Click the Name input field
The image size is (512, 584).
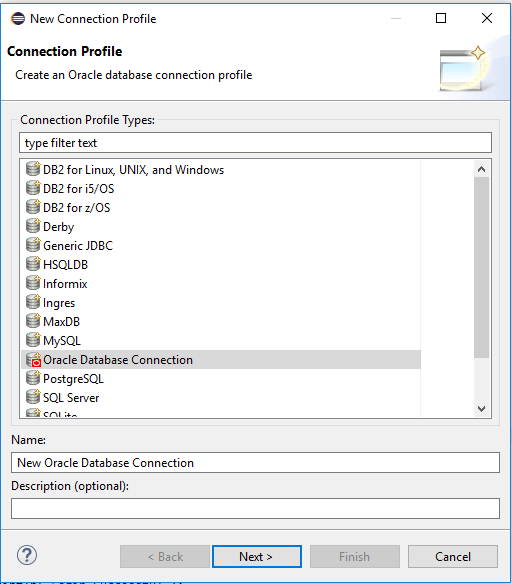pos(255,463)
